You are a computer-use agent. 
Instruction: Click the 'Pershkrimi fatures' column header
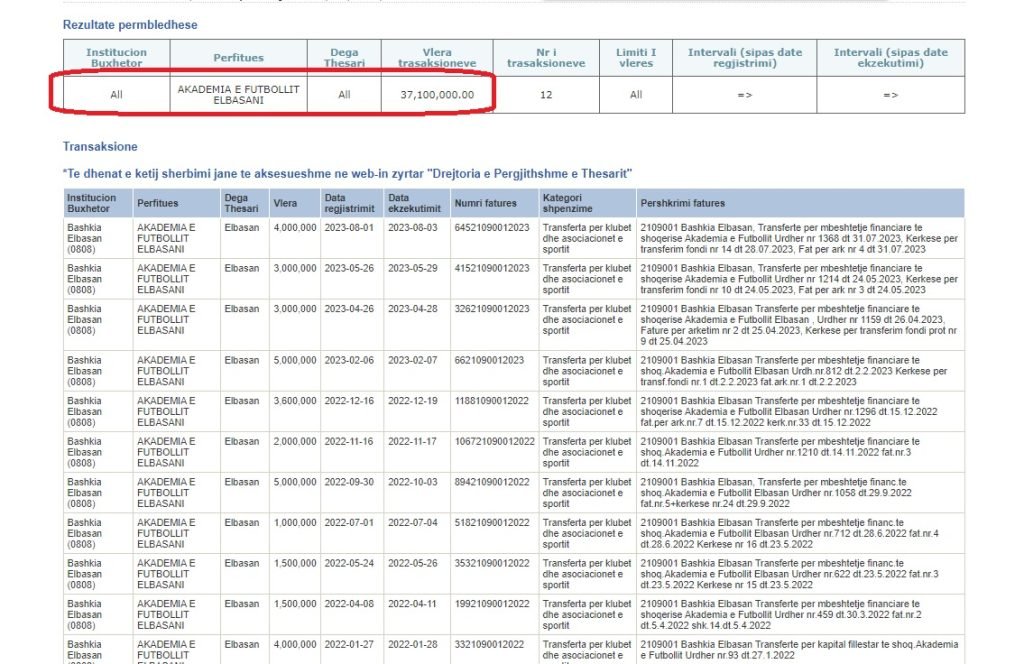click(x=683, y=203)
